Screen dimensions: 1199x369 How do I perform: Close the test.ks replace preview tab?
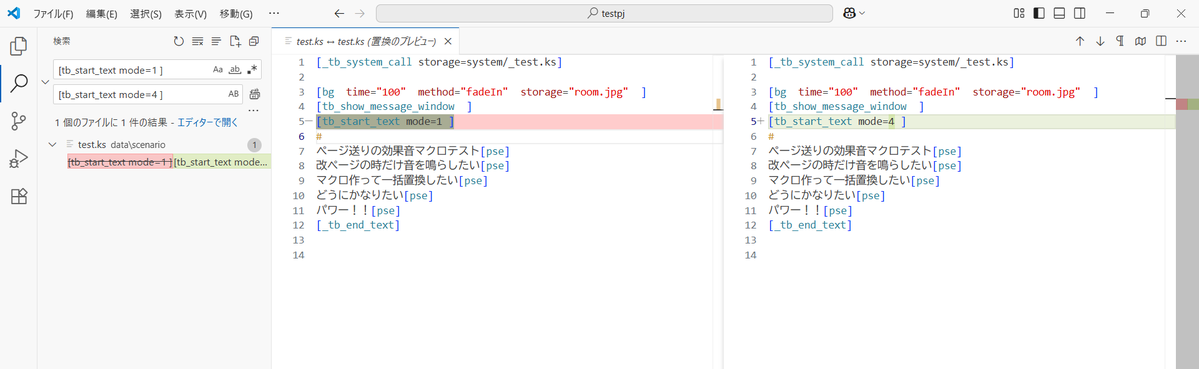click(448, 41)
